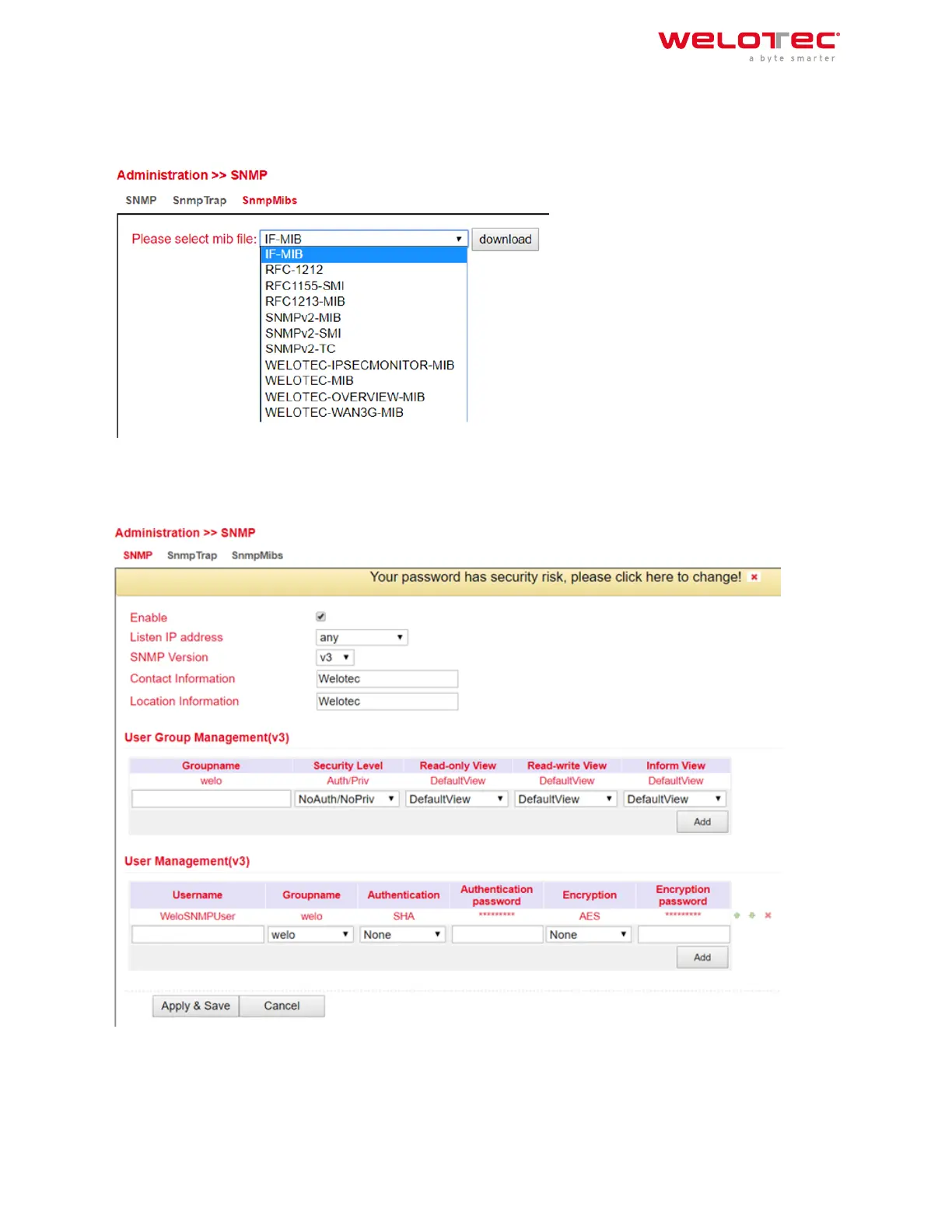
Task: Open the SNMP Version dropdown
Action: [335, 657]
